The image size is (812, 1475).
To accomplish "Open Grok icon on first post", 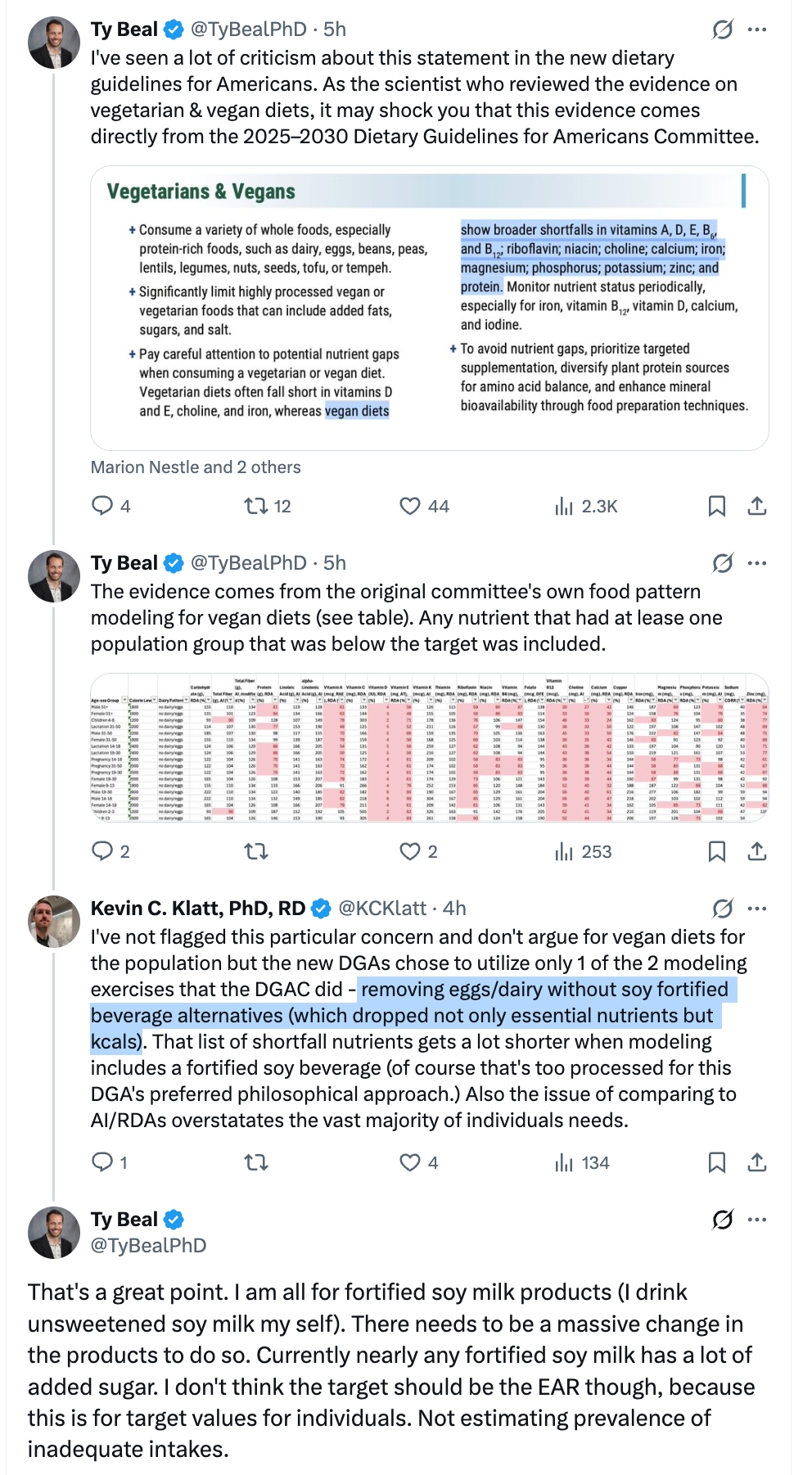I will click(x=722, y=30).
